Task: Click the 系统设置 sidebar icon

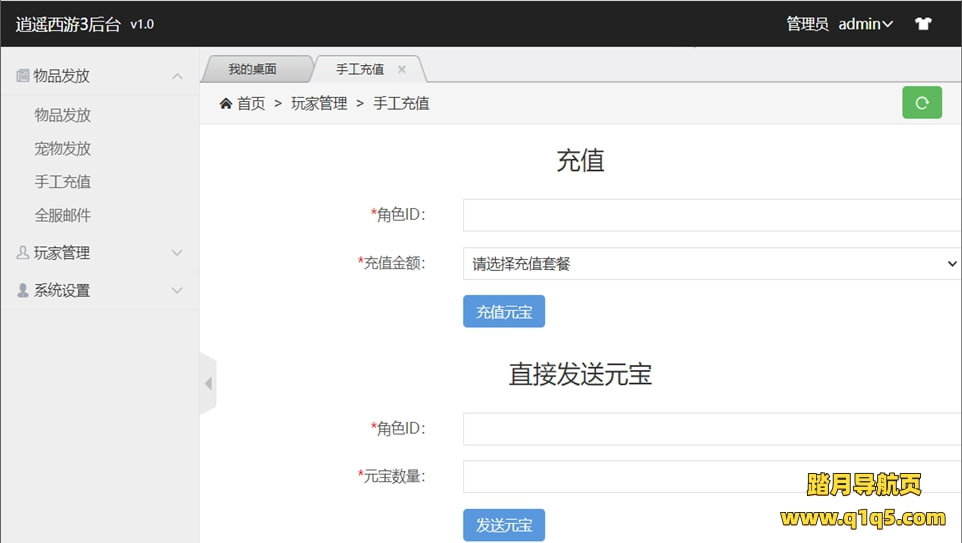Action: 23,290
